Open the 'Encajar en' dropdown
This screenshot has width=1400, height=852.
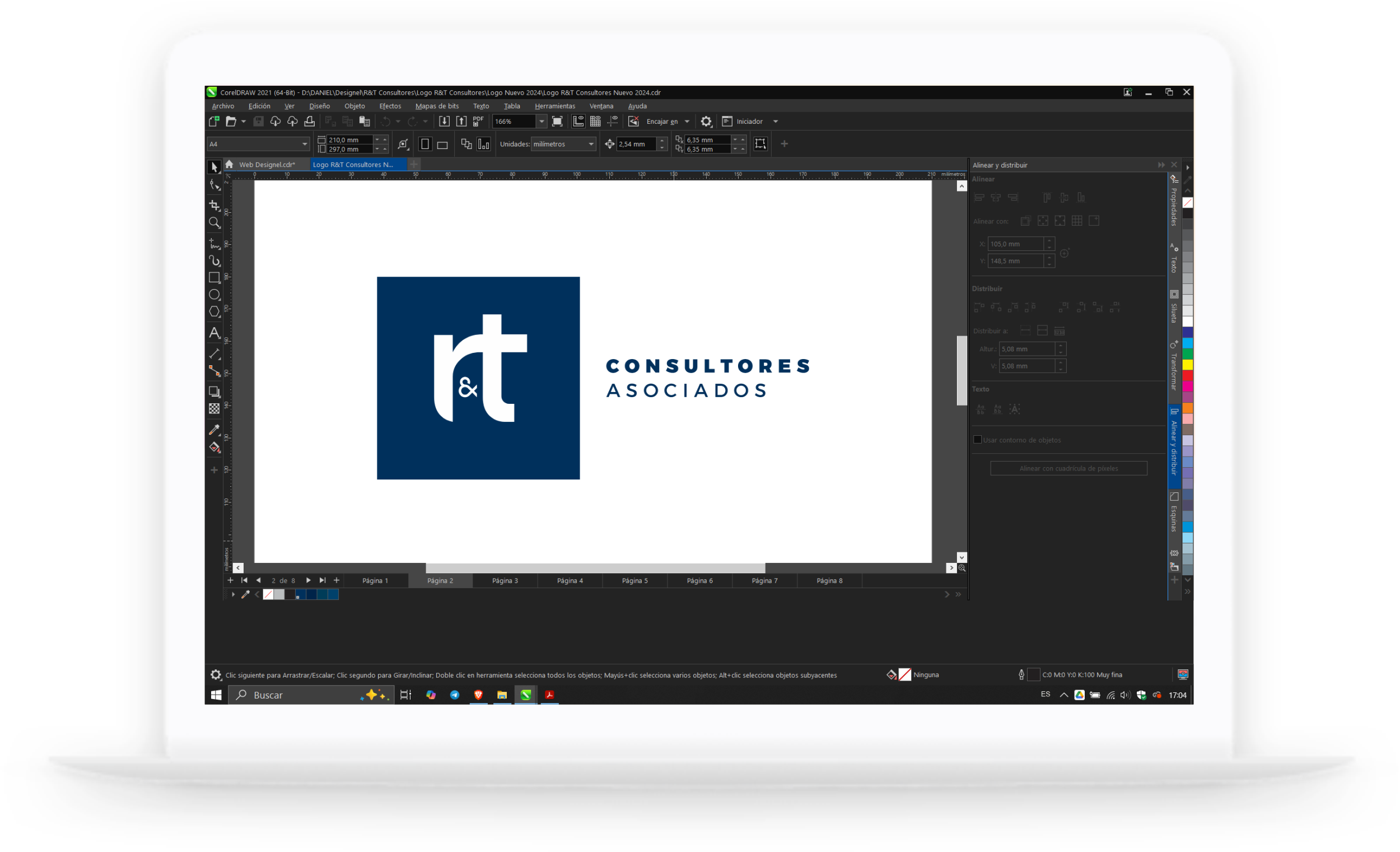pos(687,121)
